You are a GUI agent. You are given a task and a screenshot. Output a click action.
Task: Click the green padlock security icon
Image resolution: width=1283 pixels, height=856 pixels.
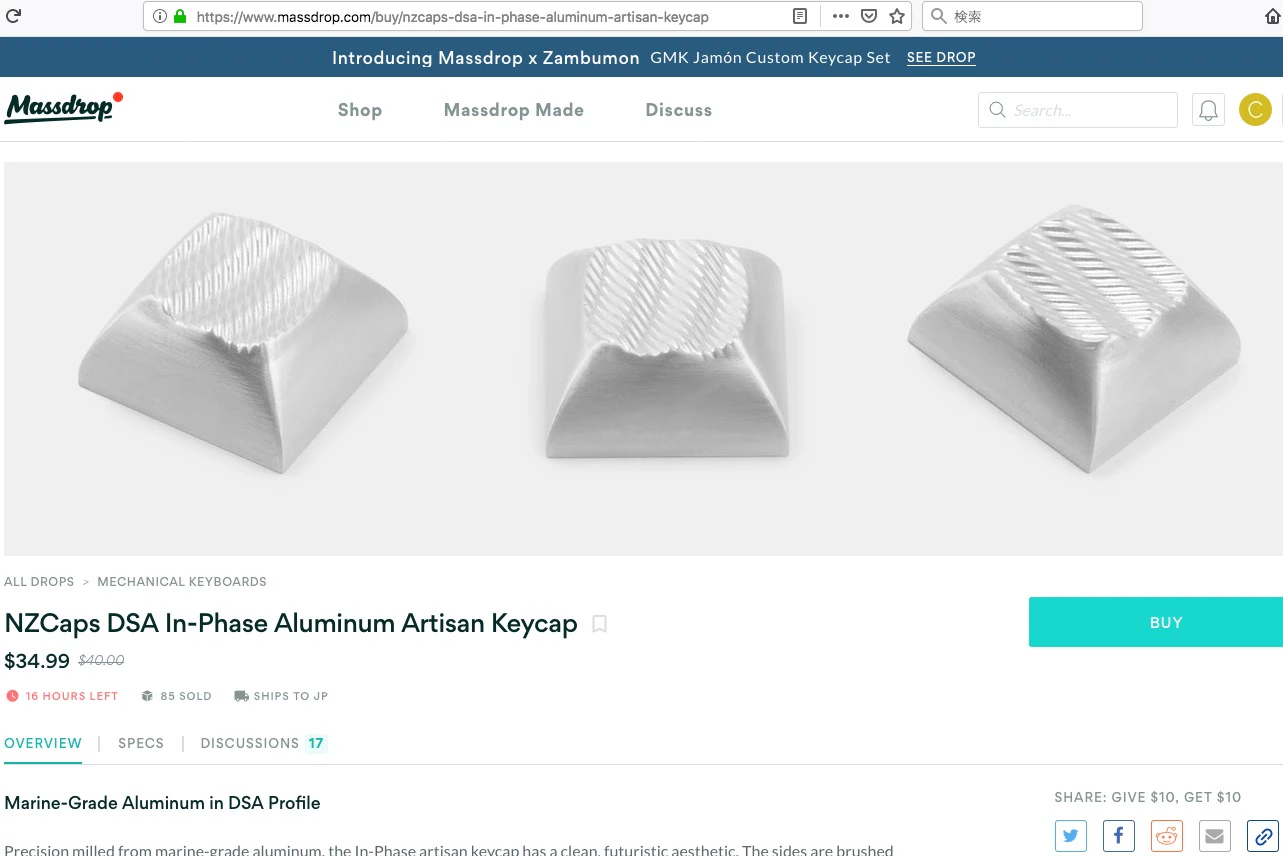(x=180, y=17)
